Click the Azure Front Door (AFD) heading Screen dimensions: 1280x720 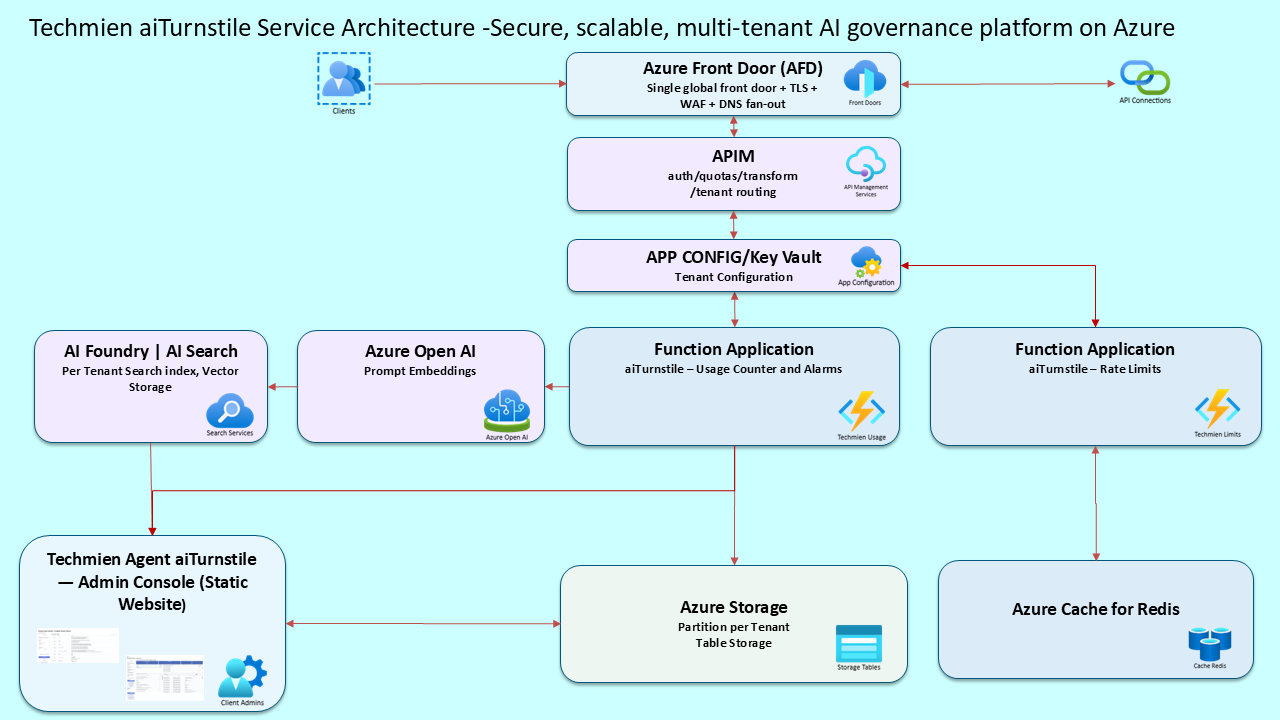(733, 68)
